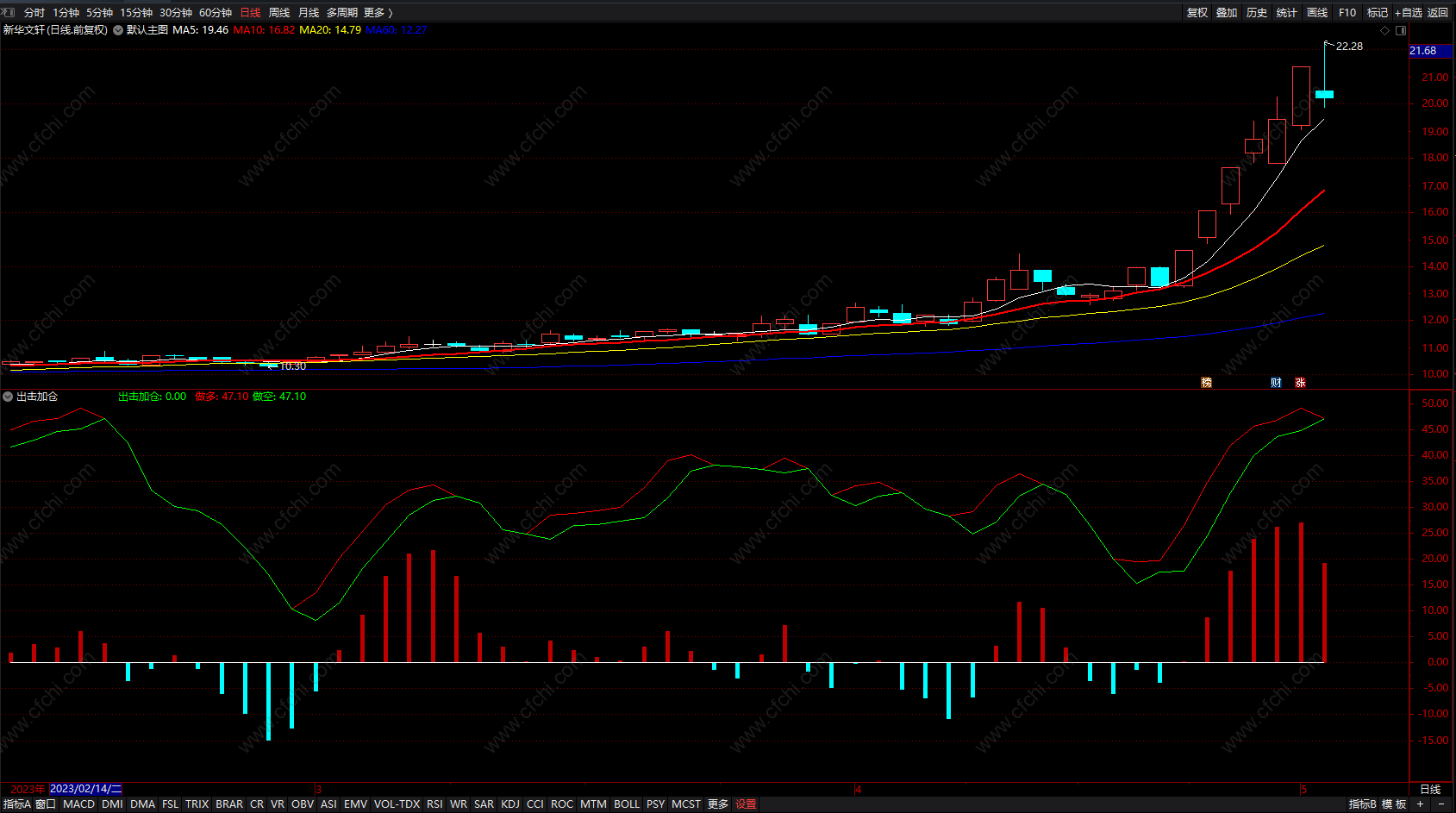Open the 模板 template button
The image size is (1456, 813).
pyautogui.click(x=1394, y=804)
